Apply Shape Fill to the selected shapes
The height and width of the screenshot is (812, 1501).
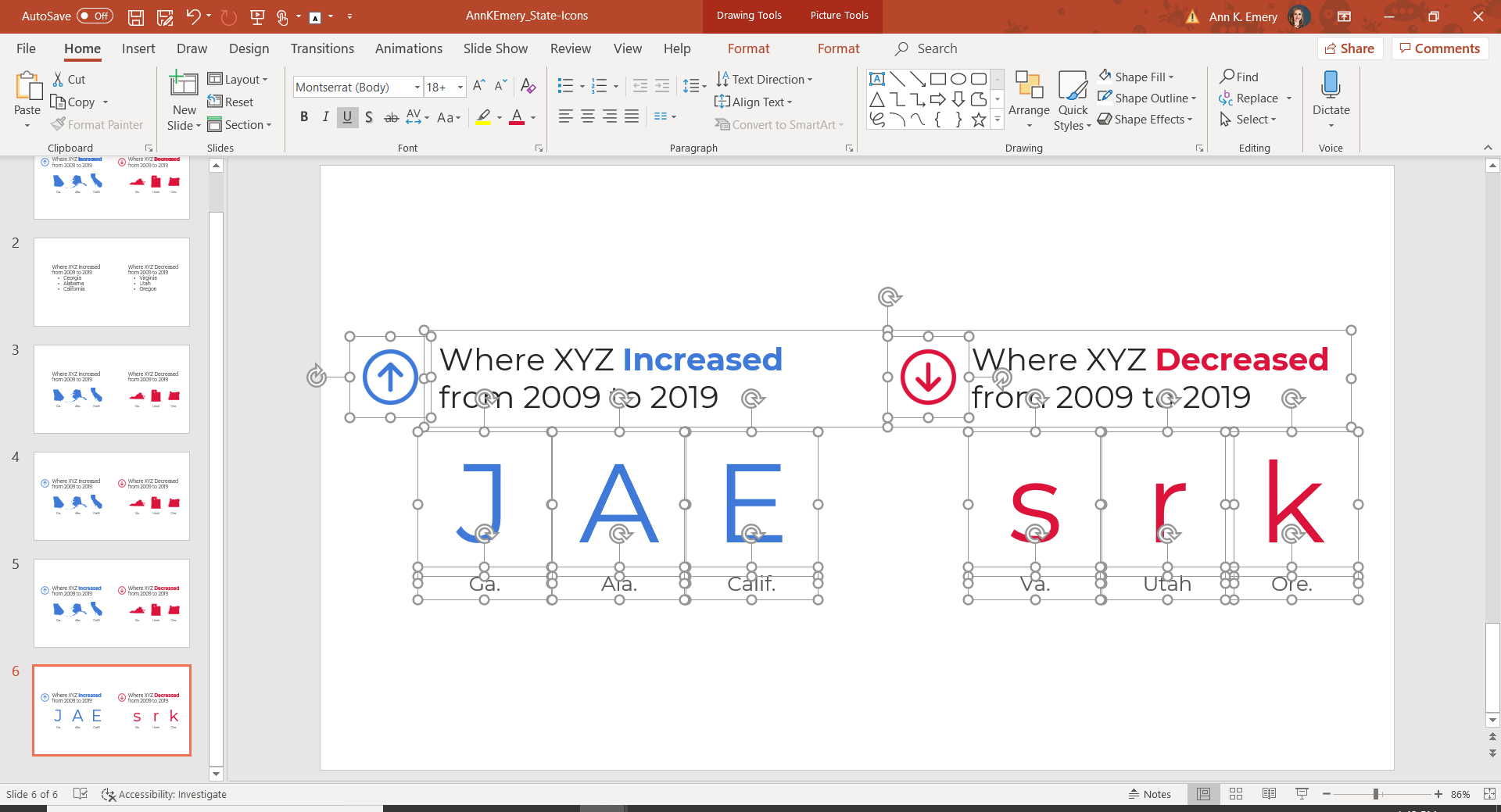tap(1137, 76)
